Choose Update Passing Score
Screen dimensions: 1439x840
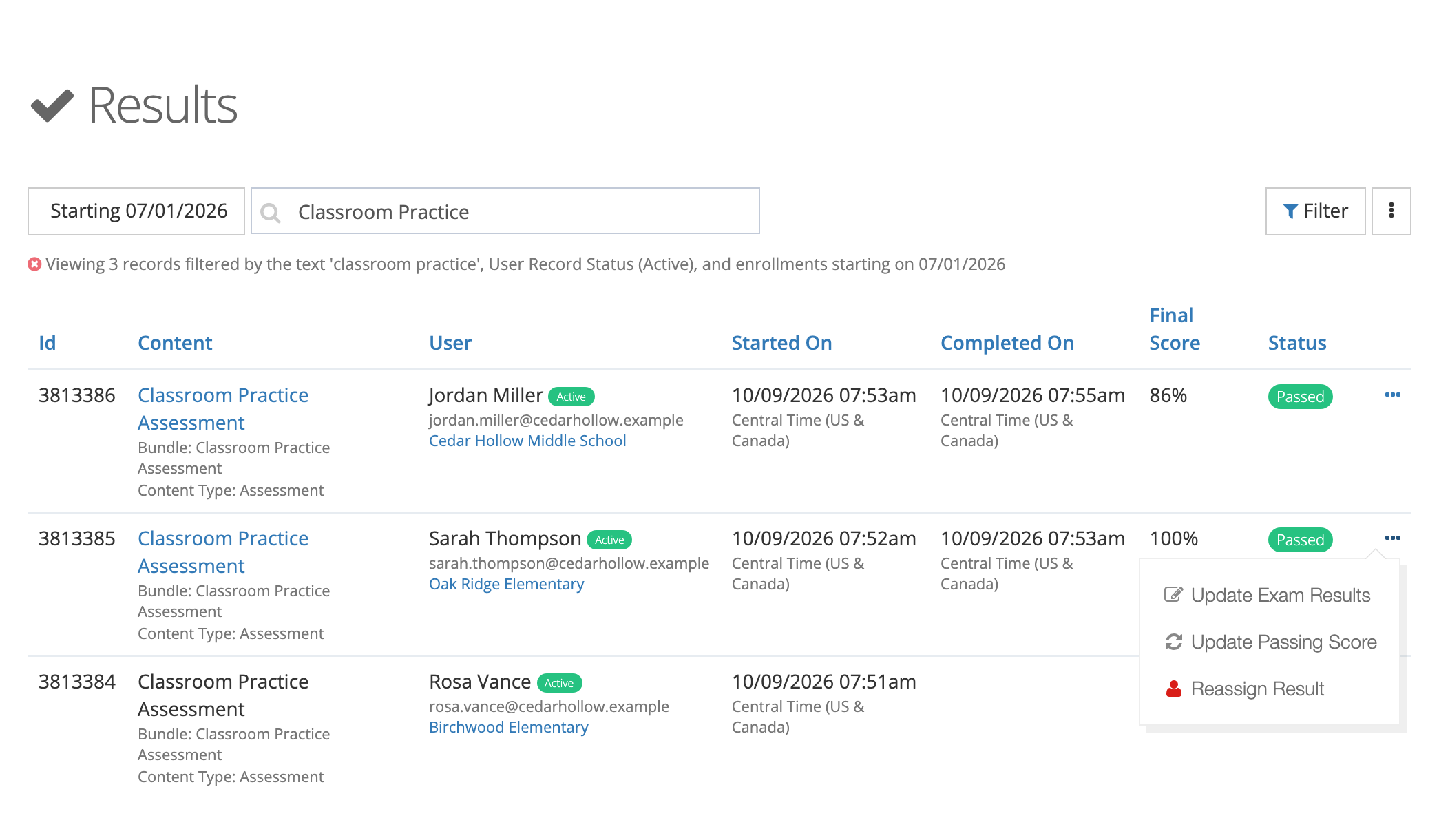[x=1271, y=642]
